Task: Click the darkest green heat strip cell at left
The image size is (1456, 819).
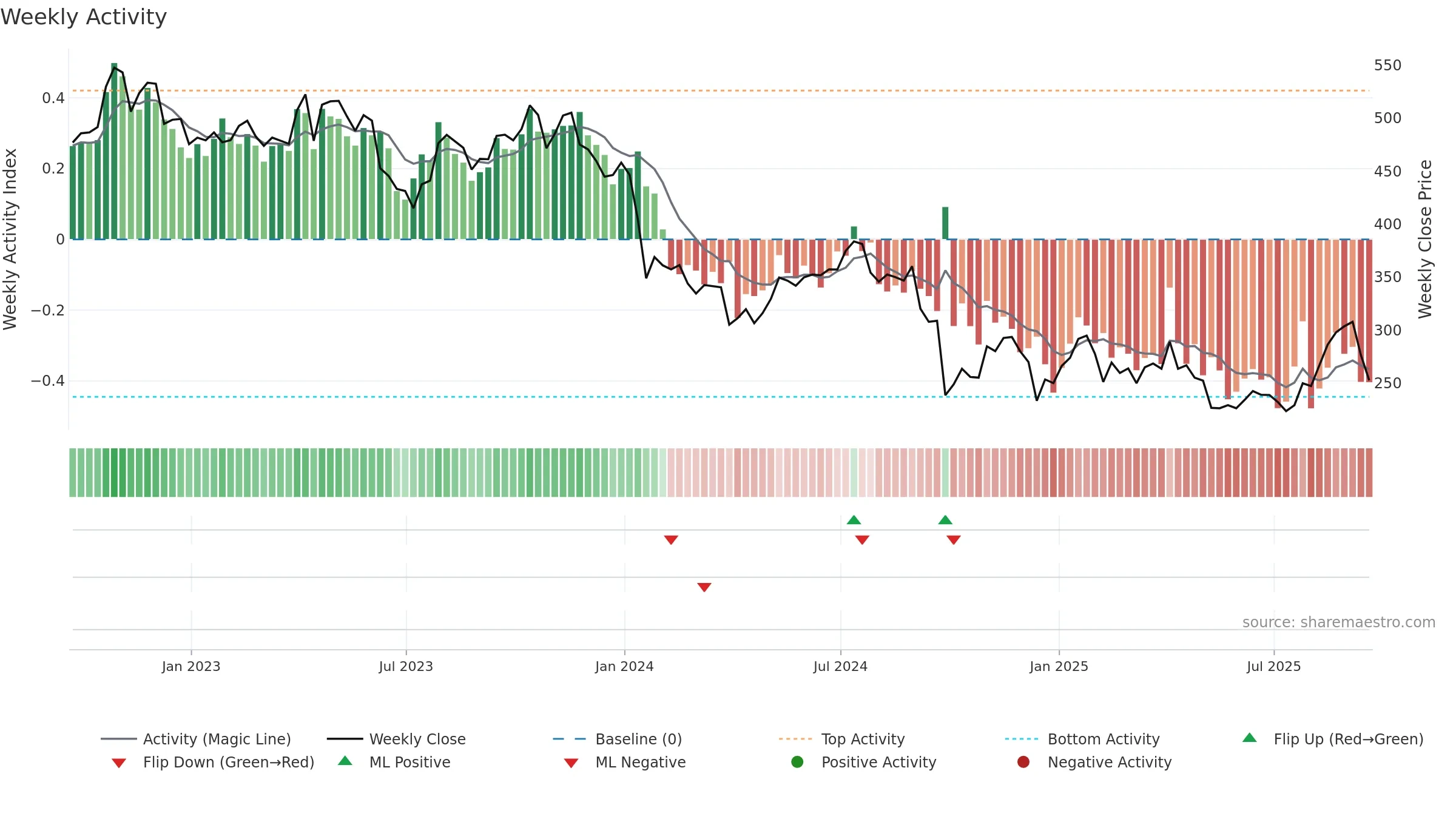Action: click(114, 473)
